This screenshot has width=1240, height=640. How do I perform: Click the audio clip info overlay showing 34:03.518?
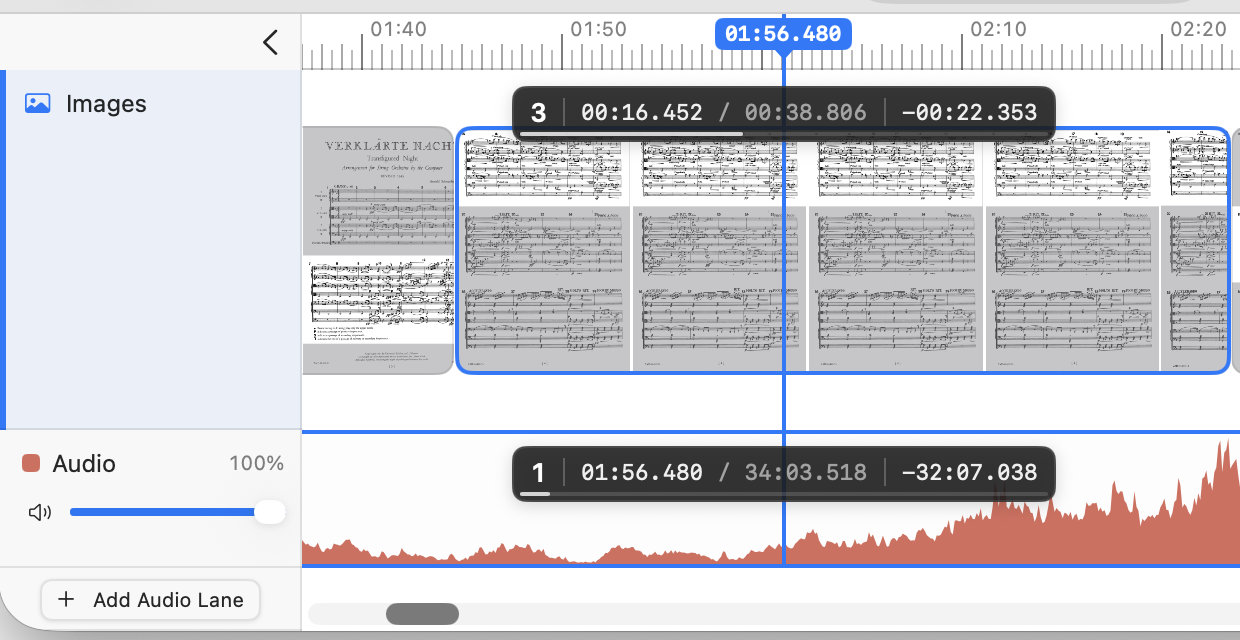[x=783, y=473]
